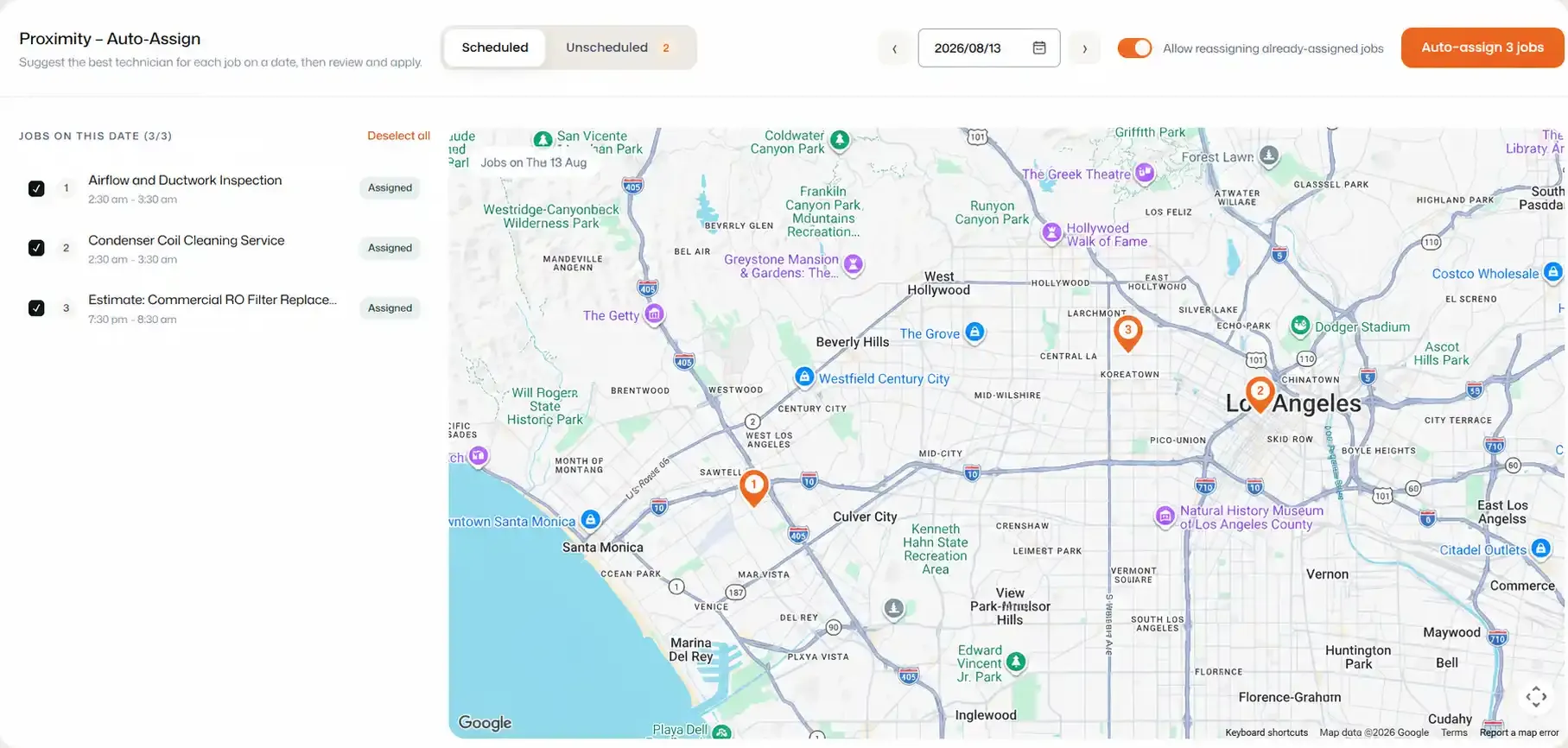Uncheck Airflow and Ductwork Inspection job
The width and height of the screenshot is (1568, 748).
(36, 188)
